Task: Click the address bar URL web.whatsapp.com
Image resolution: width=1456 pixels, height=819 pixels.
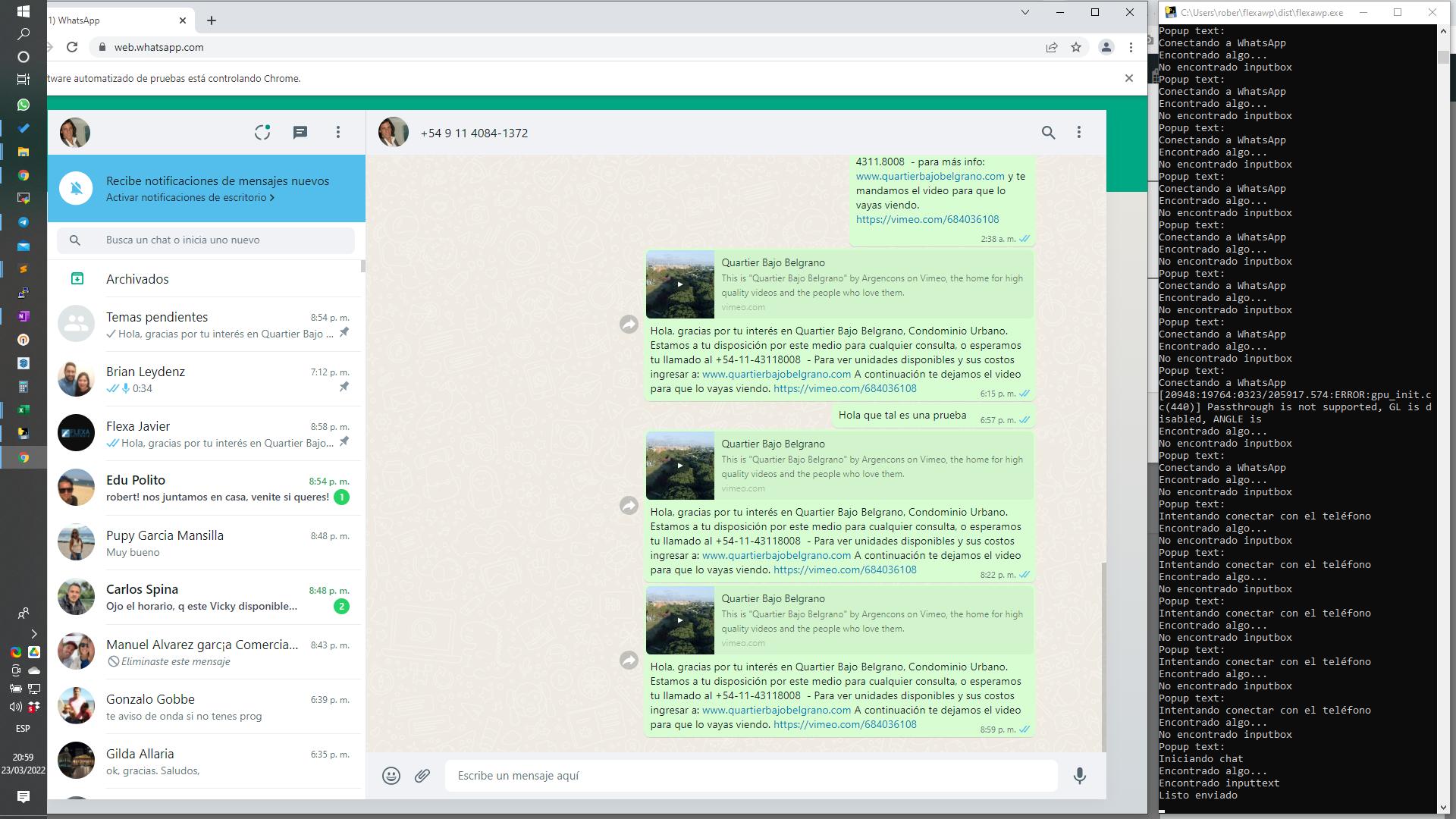Action: coord(158,47)
